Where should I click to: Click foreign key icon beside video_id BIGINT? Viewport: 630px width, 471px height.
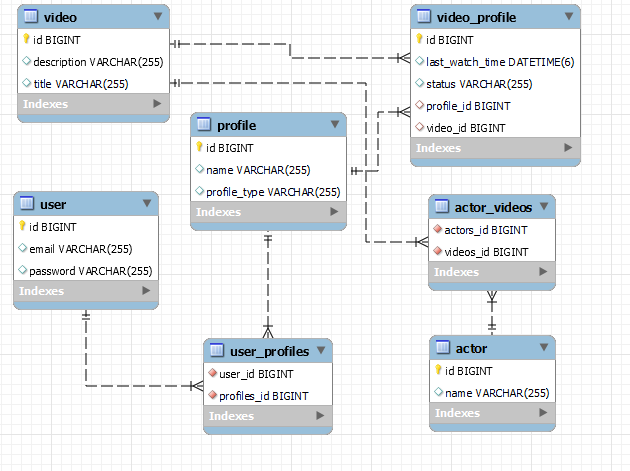(x=419, y=127)
